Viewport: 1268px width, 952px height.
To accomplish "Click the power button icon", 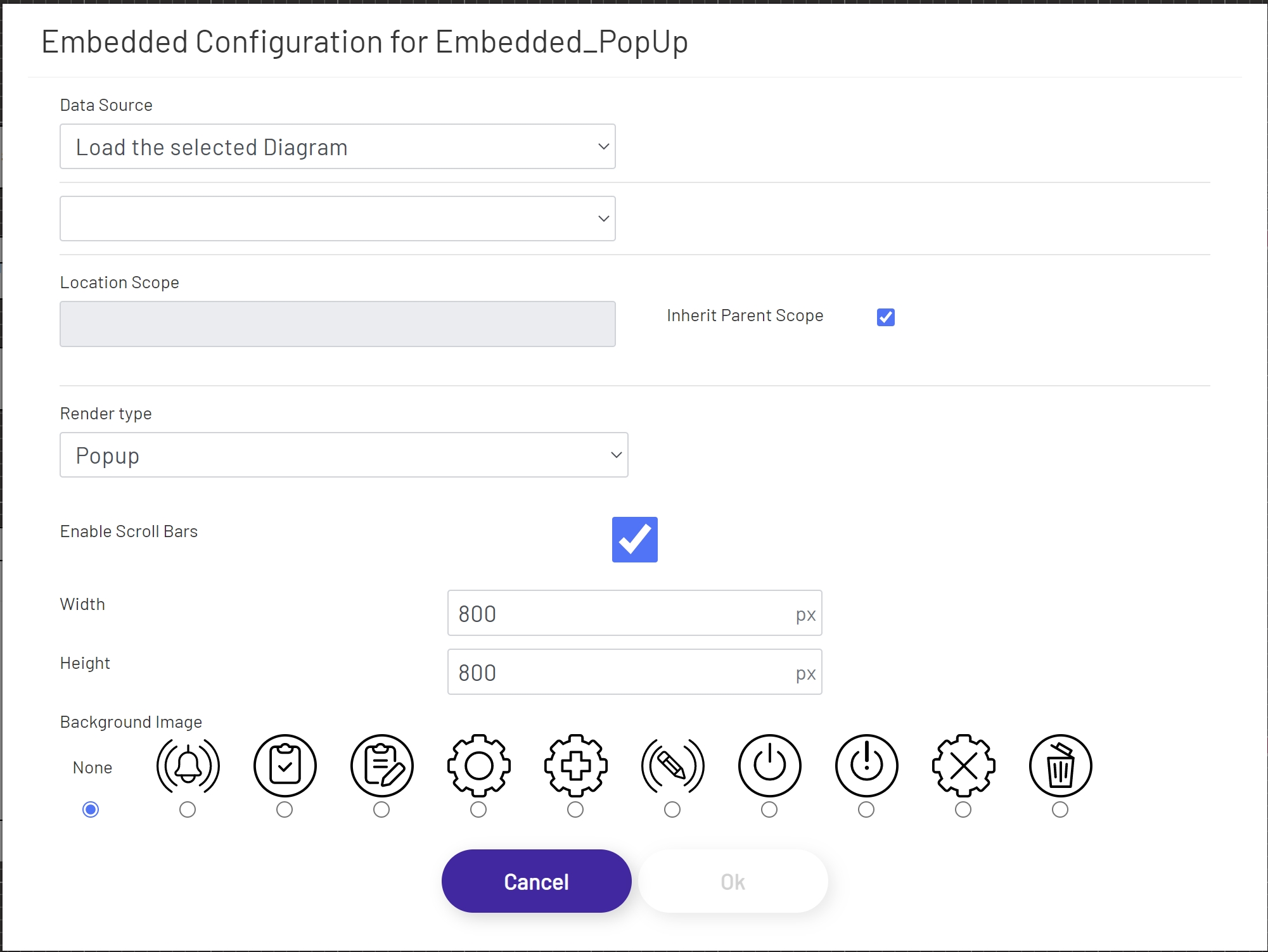I will [x=769, y=766].
